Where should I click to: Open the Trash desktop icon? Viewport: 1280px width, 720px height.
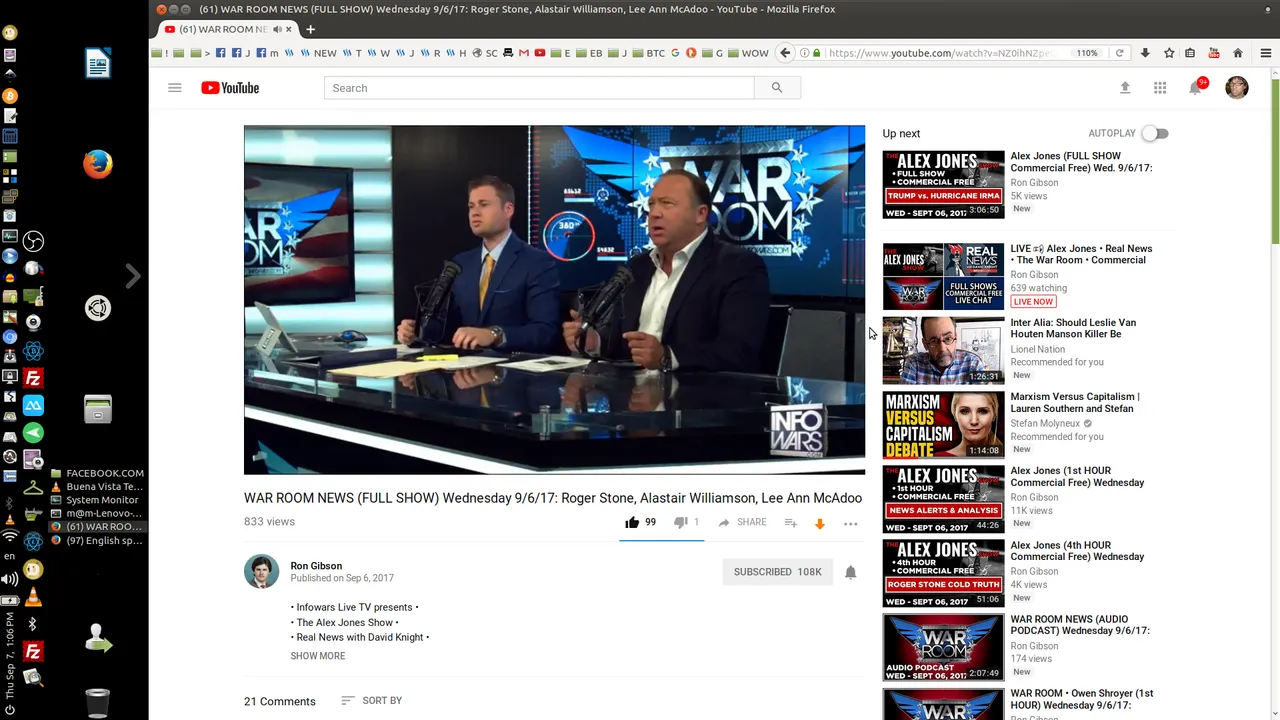pyautogui.click(x=98, y=703)
